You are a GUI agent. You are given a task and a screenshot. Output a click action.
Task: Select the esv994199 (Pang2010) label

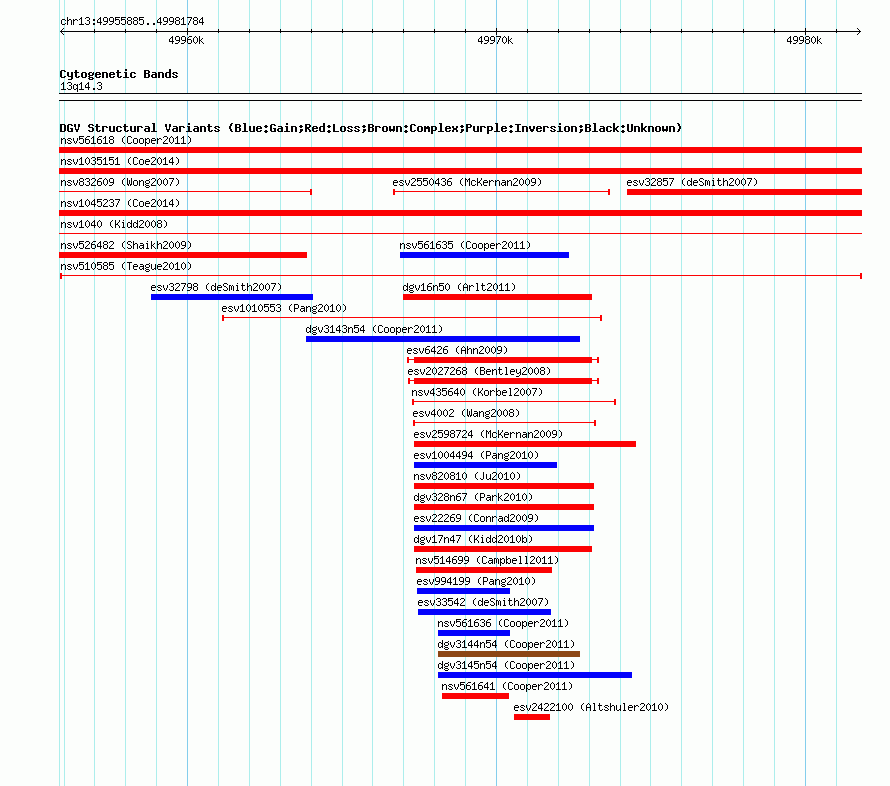[476, 581]
